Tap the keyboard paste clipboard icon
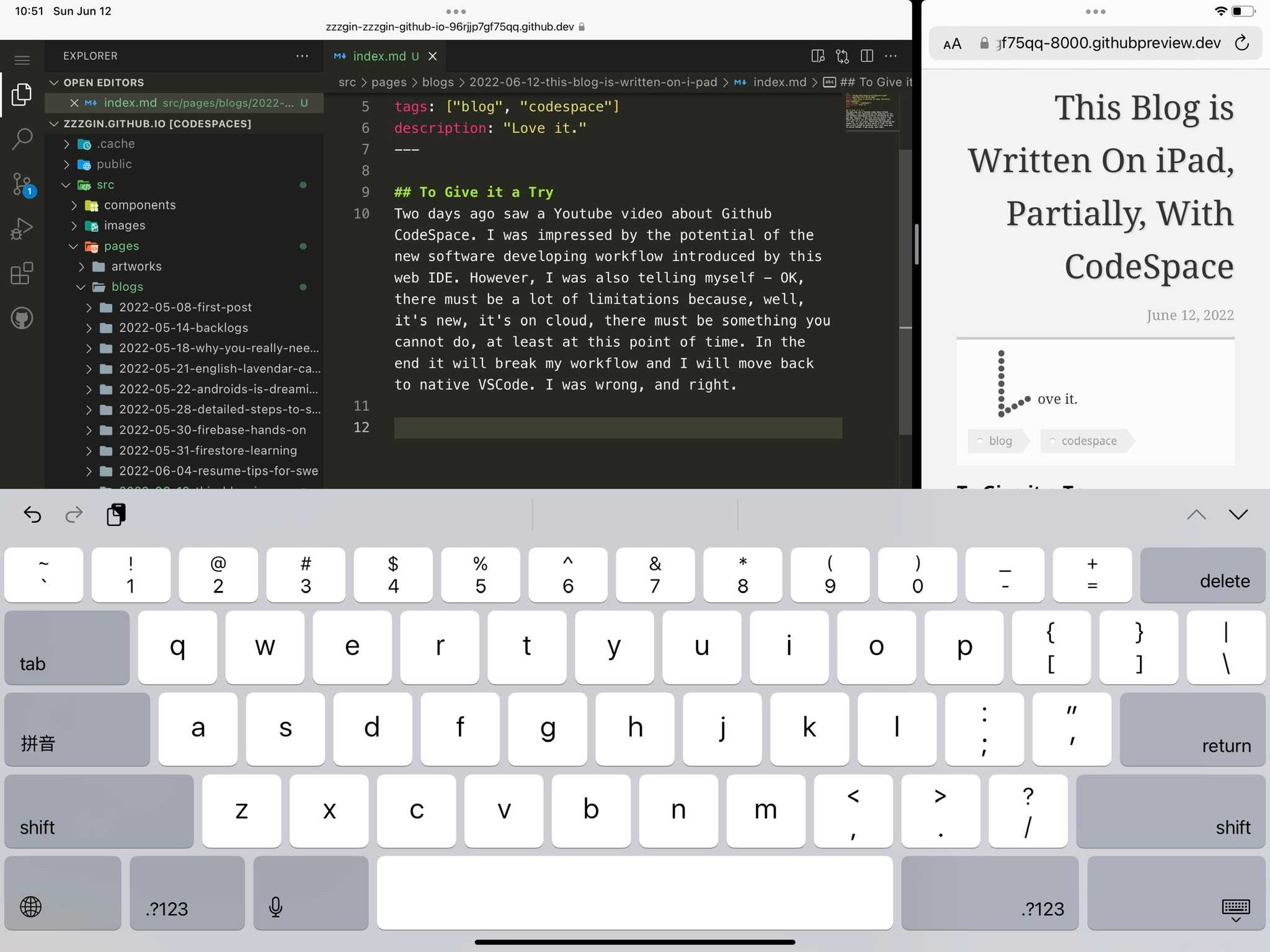This screenshot has width=1270, height=952. (x=116, y=514)
